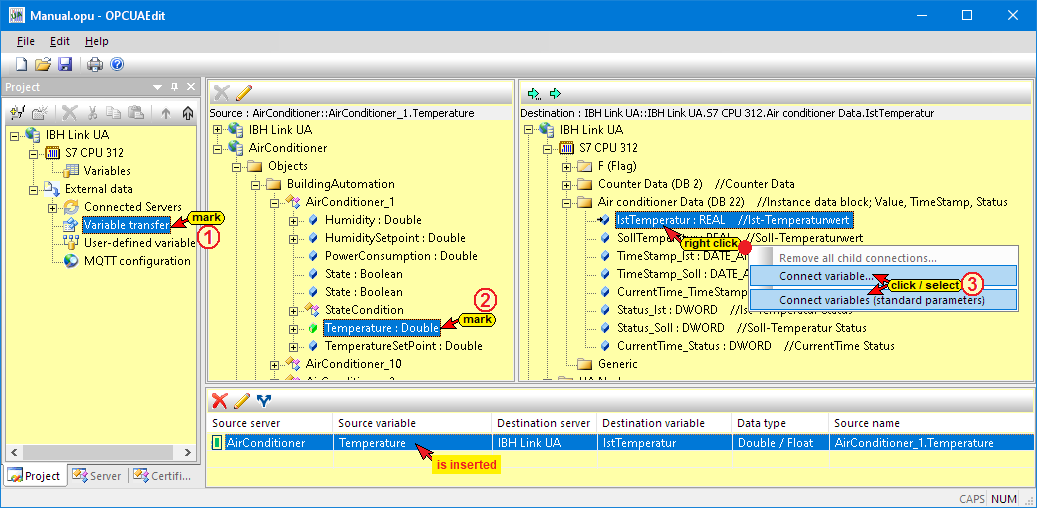Click the Project panel horizontal scrollbar
Screen dimensions: 1037x508
(100, 452)
